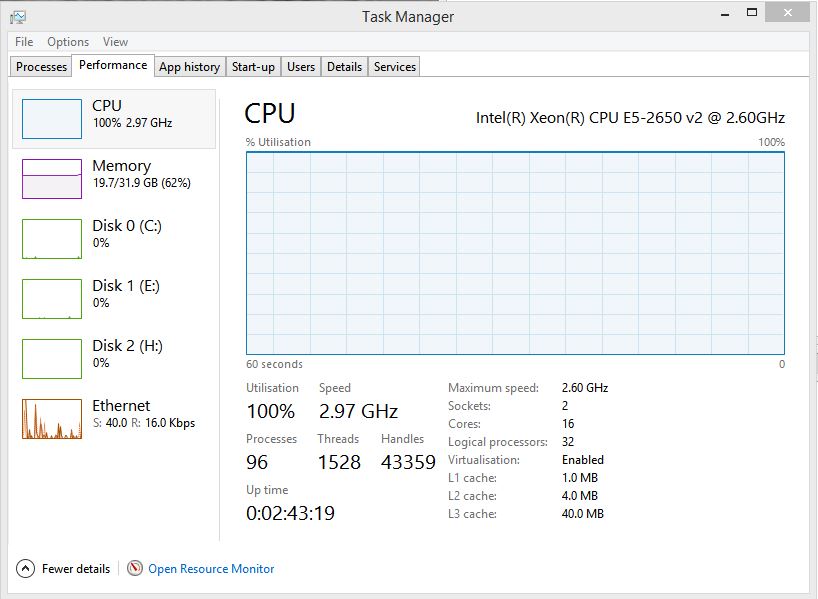Click the Open Resource Monitor link

(211, 569)
